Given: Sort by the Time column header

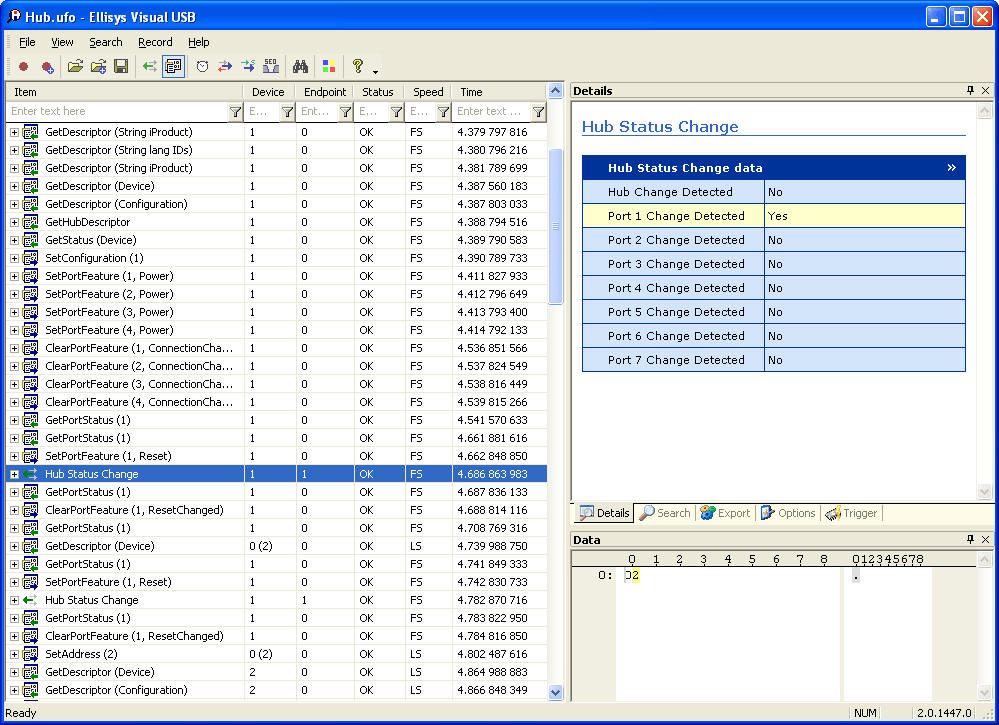Looking at the screenshot, I should tap(471, 92).
